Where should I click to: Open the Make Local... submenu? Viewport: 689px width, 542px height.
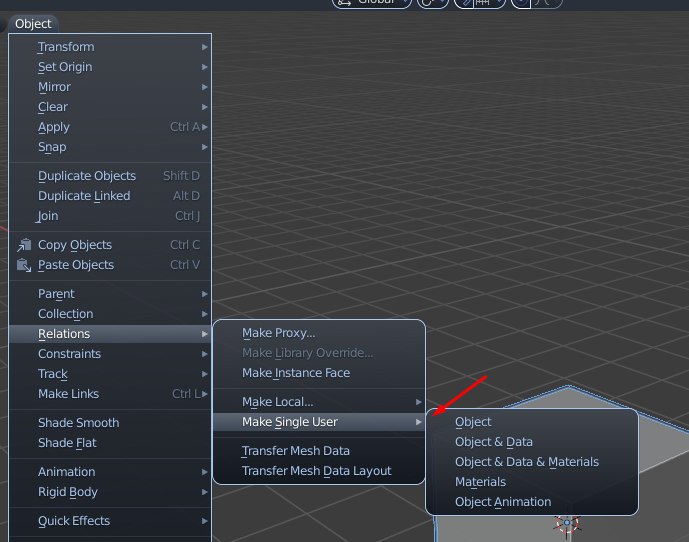click(x=319, y=402)
